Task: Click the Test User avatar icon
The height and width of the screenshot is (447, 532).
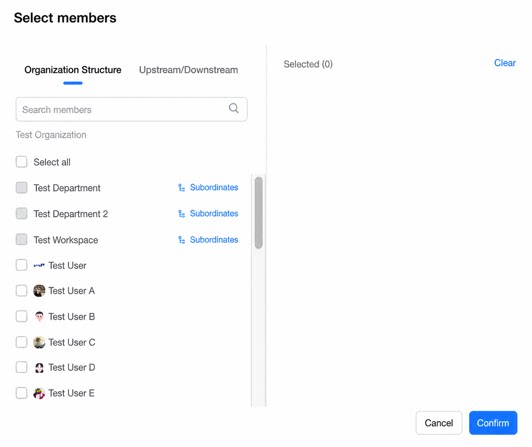Action: 39,265
